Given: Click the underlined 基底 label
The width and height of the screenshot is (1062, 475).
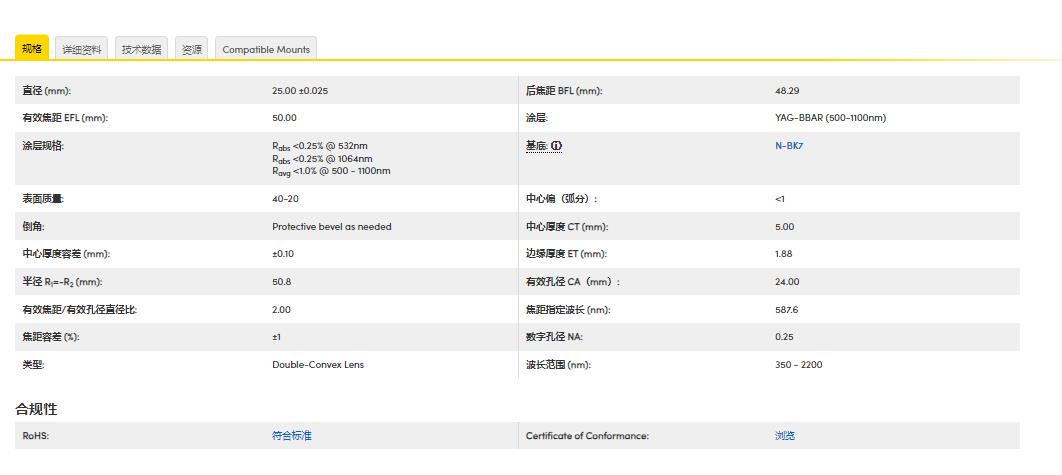Looking at the screenshot, I should (536, 146).
